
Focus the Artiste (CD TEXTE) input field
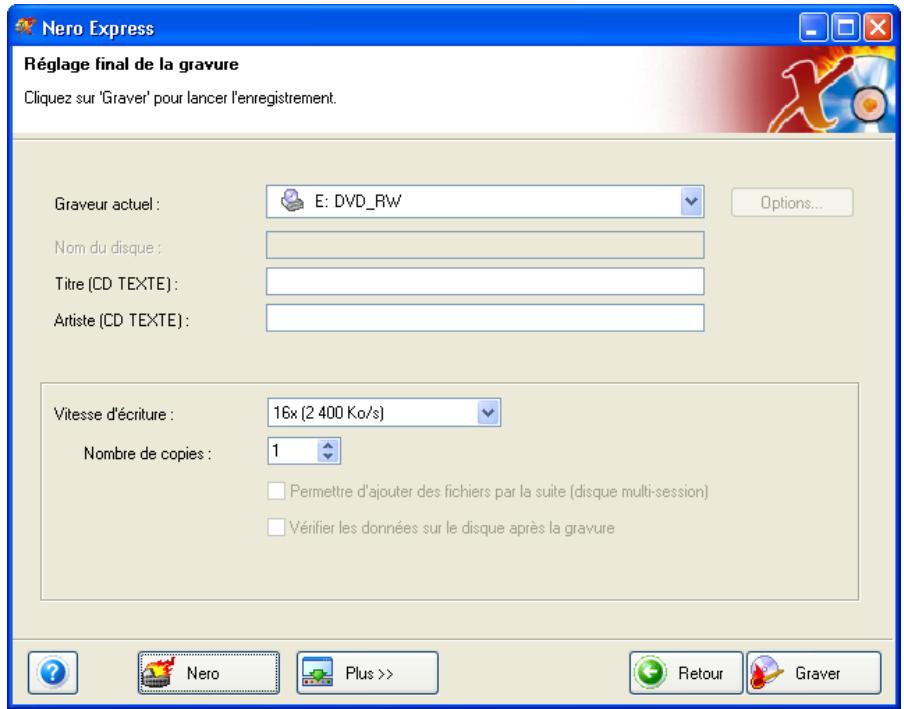(485, 318)
